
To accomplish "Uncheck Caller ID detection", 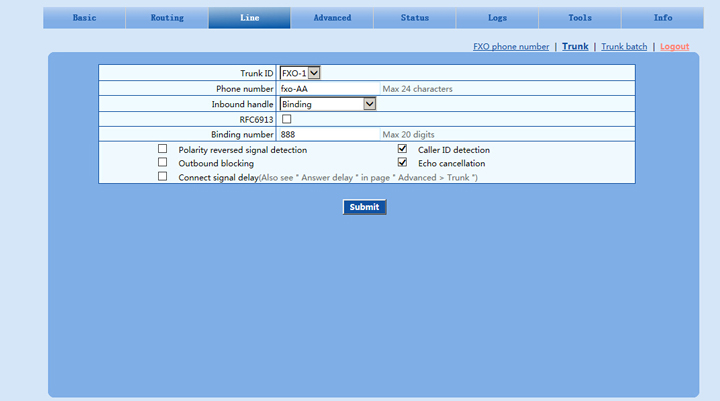I will [x=403, y=149].
